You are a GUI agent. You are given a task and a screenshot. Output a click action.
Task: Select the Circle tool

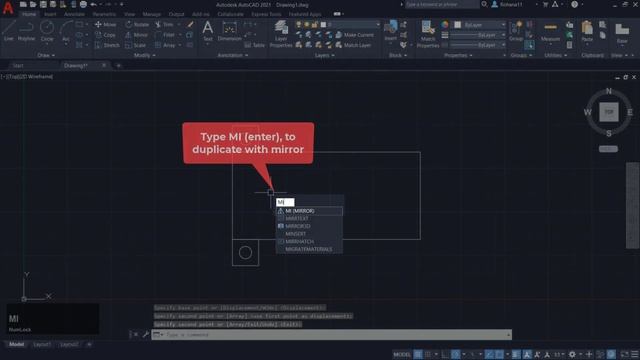click(47, 31)
